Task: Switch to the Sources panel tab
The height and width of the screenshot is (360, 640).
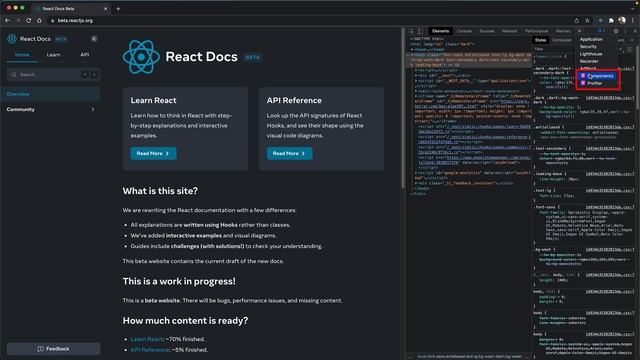Action: tap(487, 31)
